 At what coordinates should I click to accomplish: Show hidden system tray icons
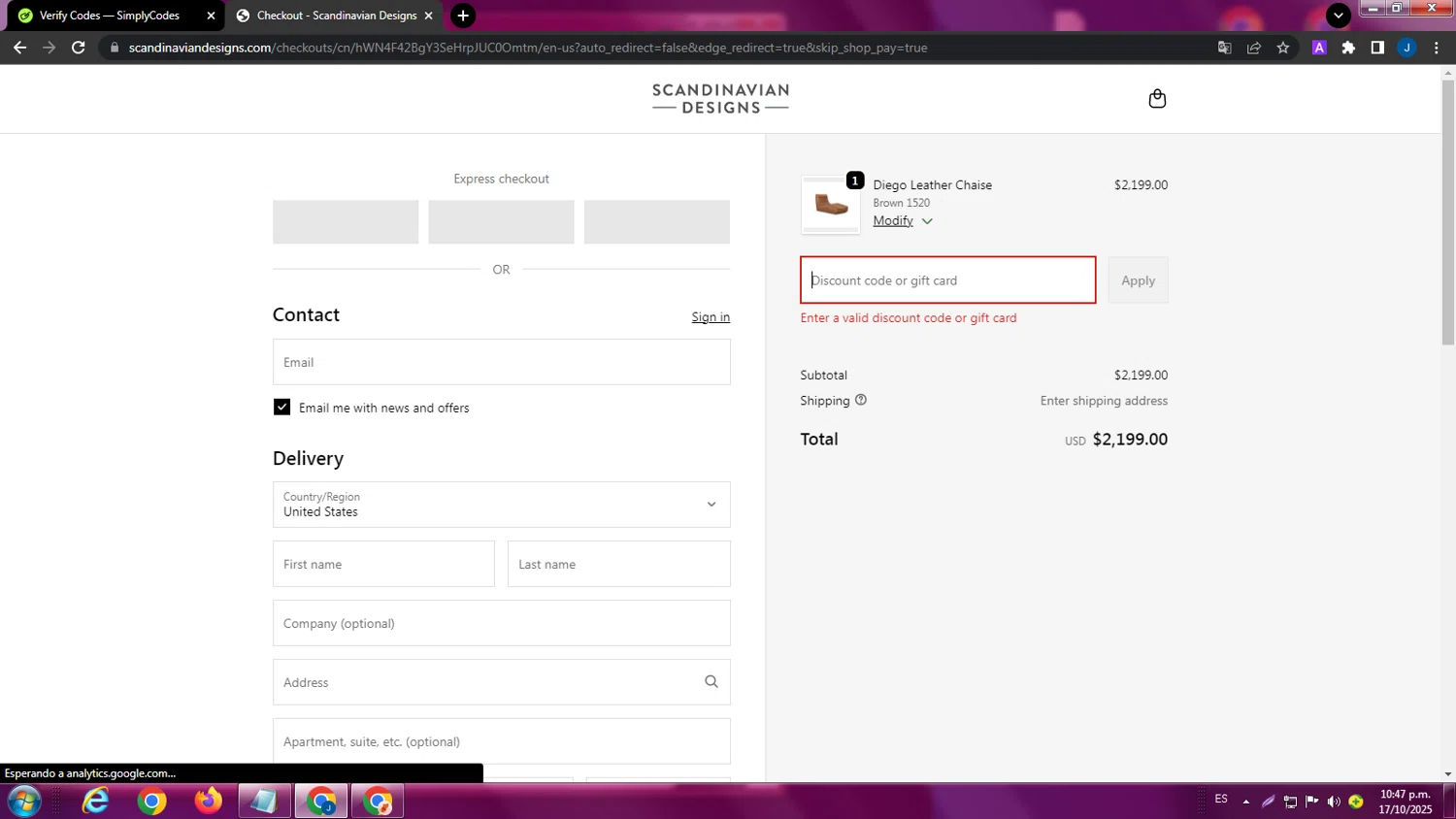coord(1246,802)
